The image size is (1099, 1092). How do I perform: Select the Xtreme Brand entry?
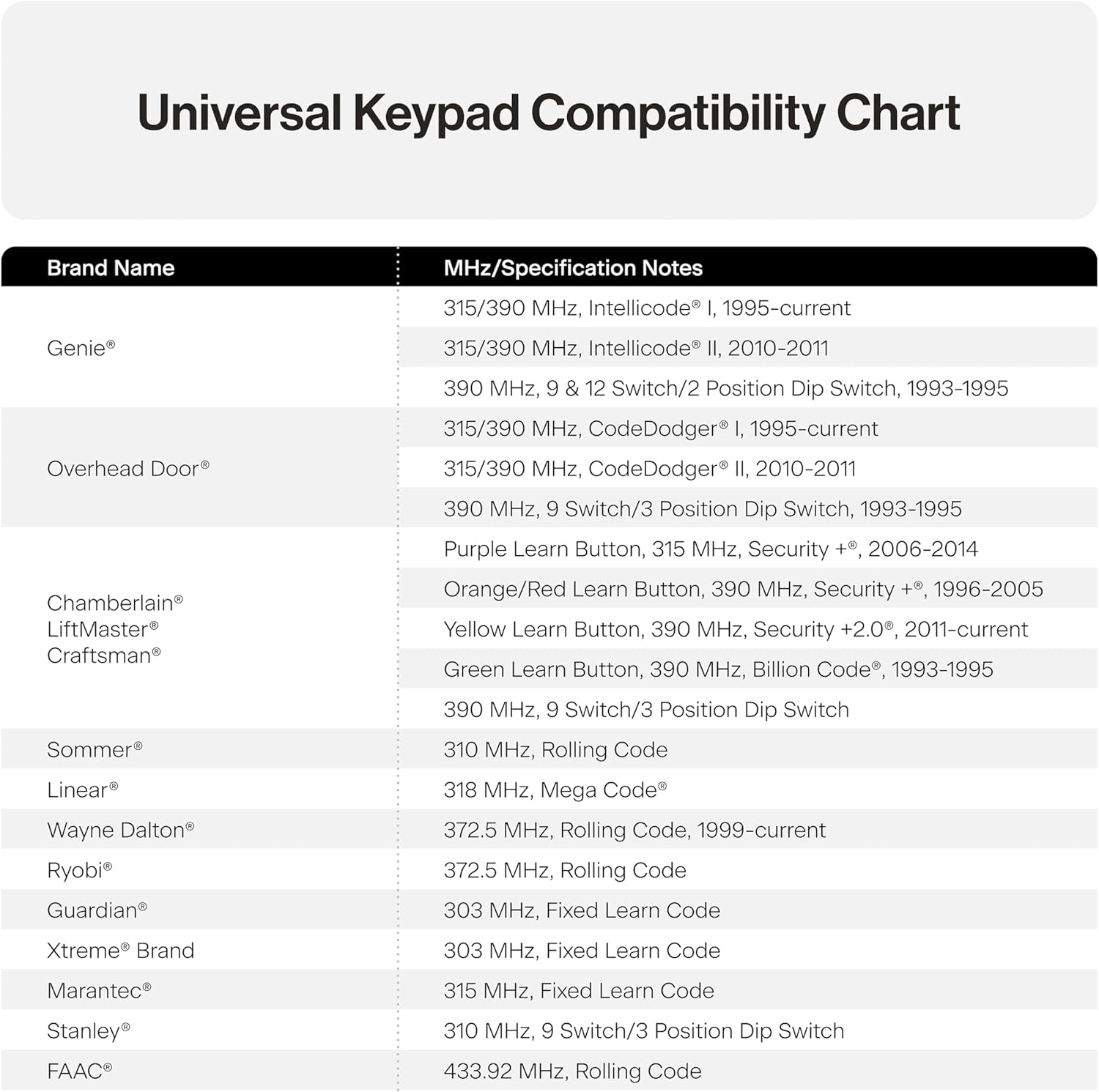[x=120, y=951]
